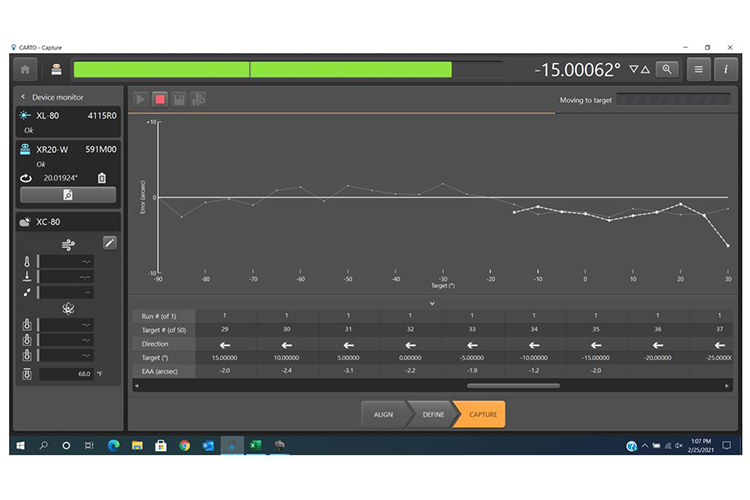Click the down triangle next to angle readout
This screenshot has width=750, height=500.
[x=634, y=69]
